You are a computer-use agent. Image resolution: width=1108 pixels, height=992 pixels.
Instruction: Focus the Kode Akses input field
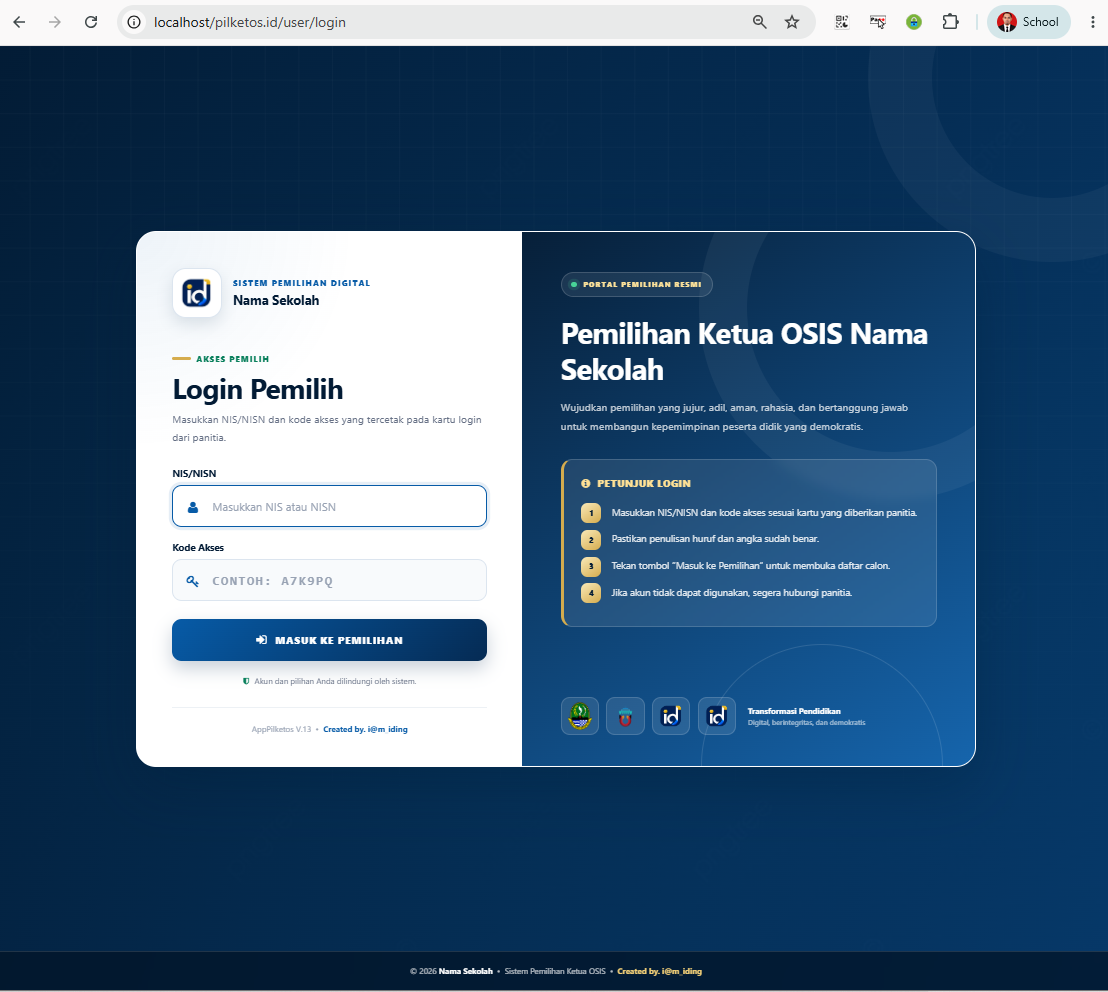tap(329, 580)
